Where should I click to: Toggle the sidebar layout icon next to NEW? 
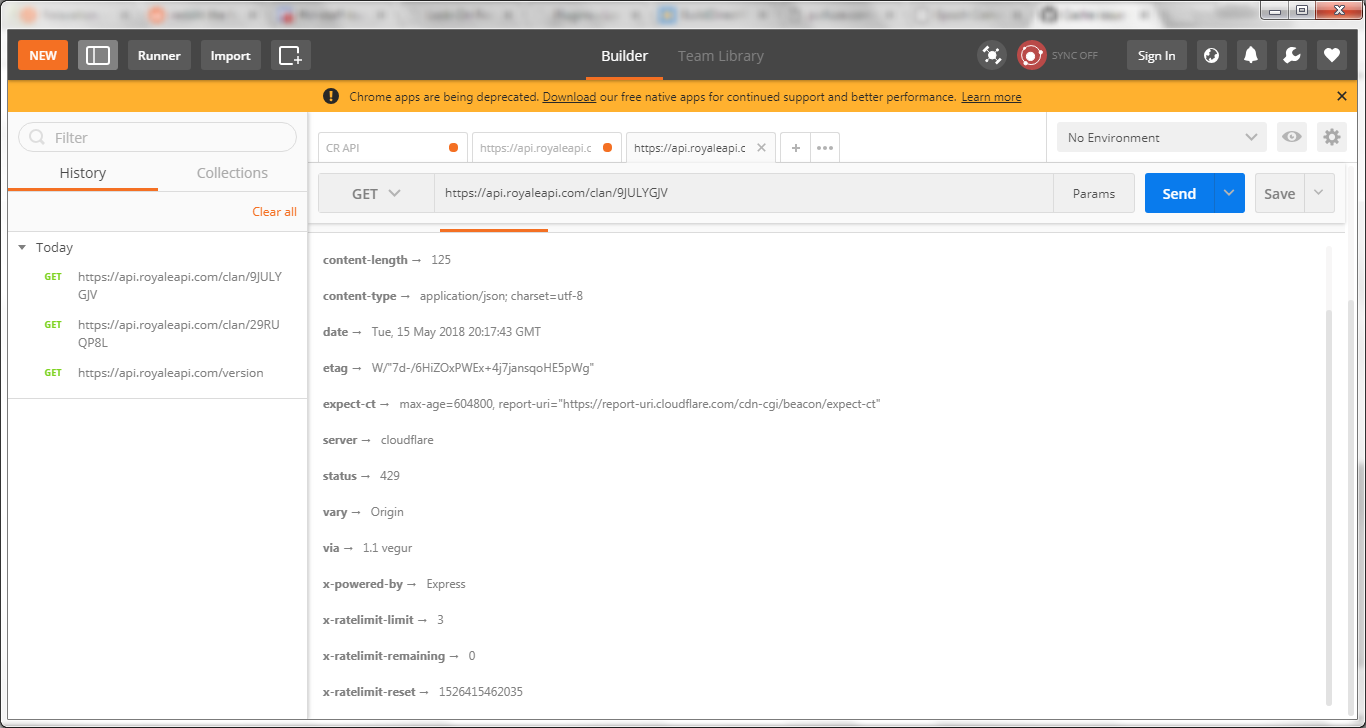click(x=97, y=55)
